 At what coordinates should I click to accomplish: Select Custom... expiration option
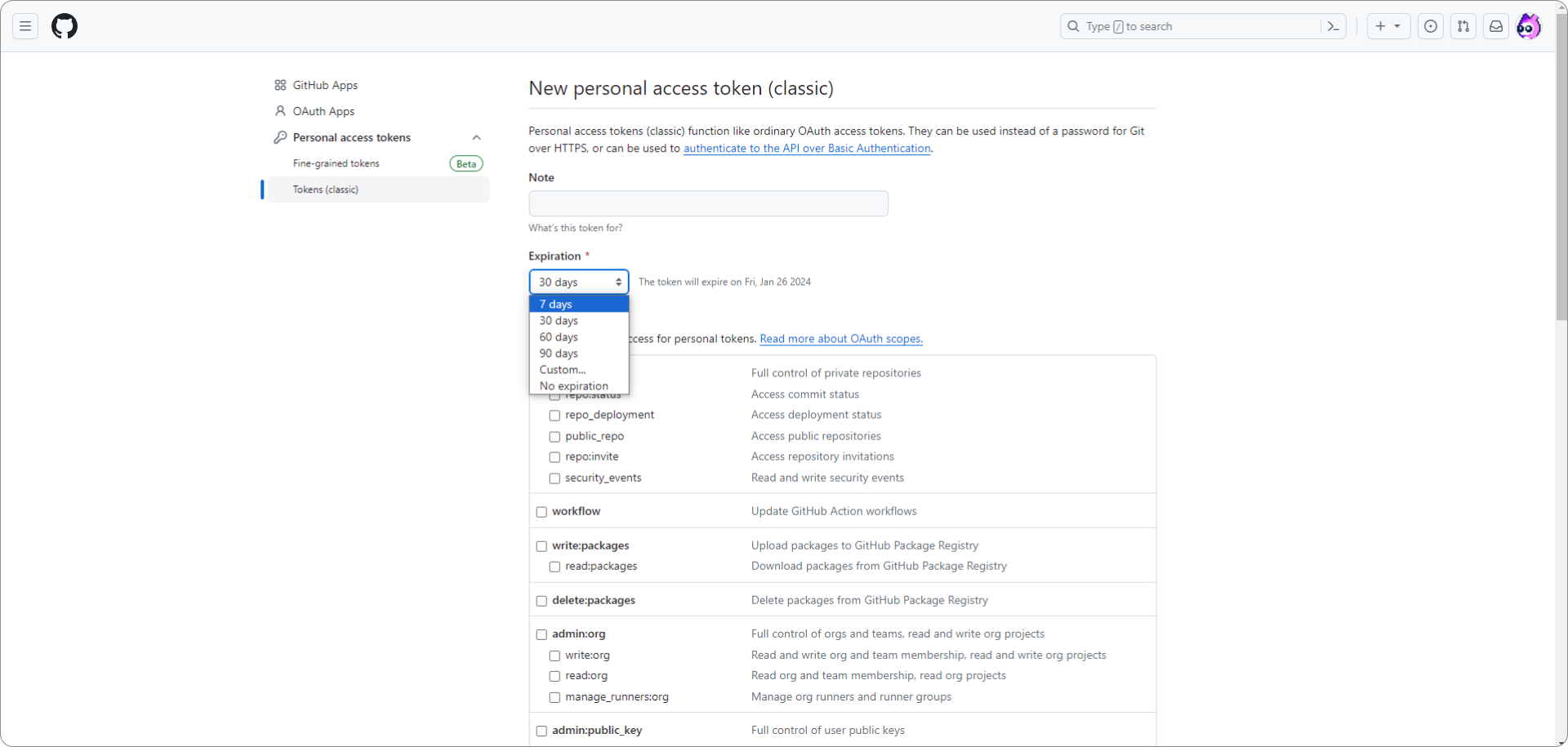(x=579, y=369)
